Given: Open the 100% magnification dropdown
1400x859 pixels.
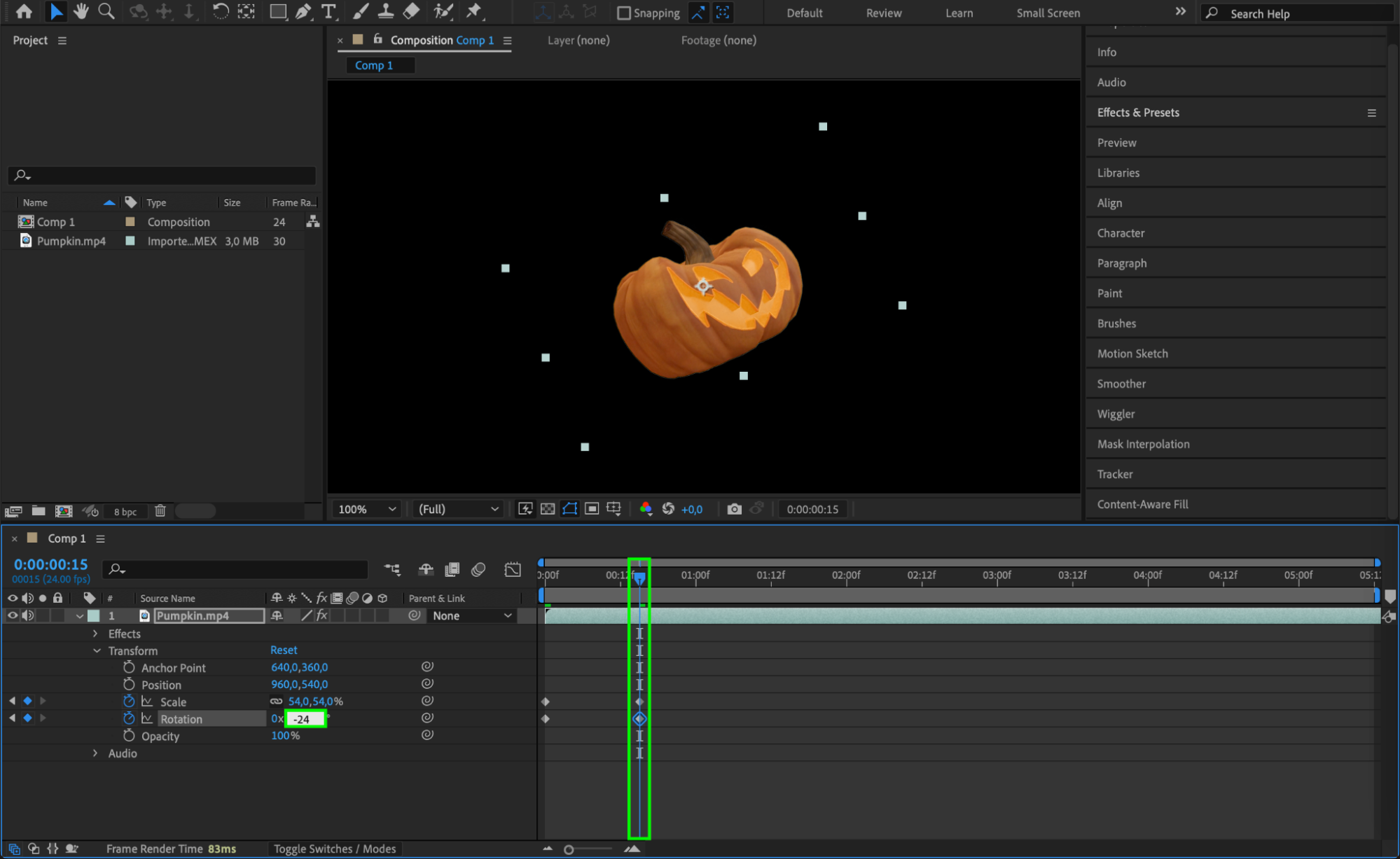Looking at the screenshot, I should coord(367,509).
